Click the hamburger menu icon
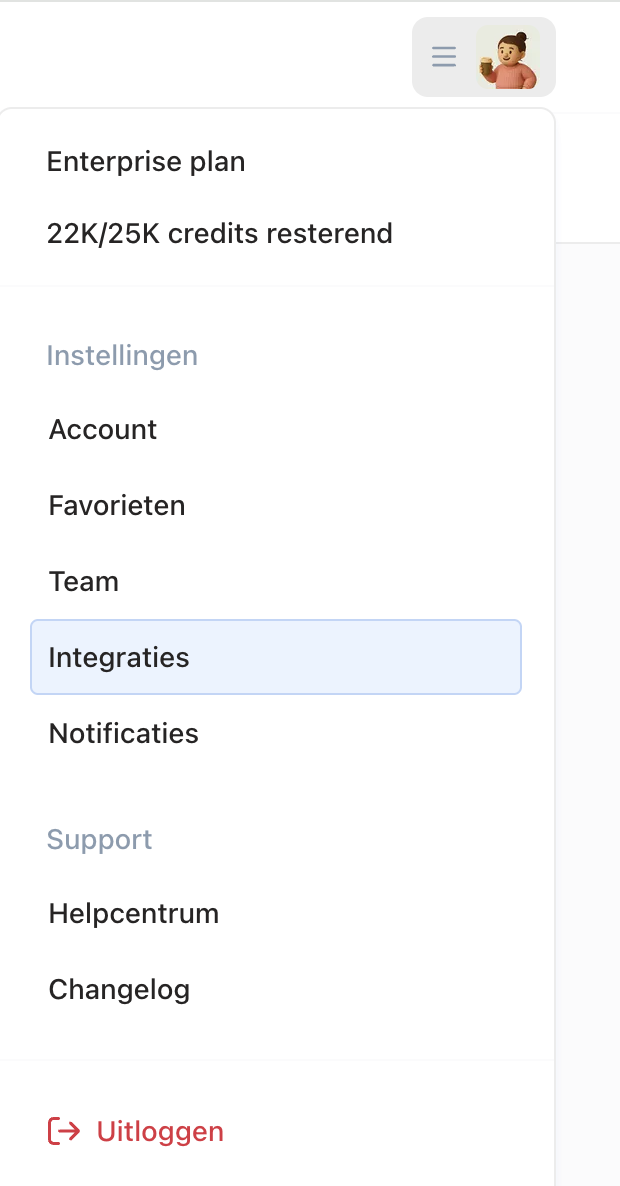This screenshot has height=1186, width=620. pyautogui.click(x=444, y=57)
